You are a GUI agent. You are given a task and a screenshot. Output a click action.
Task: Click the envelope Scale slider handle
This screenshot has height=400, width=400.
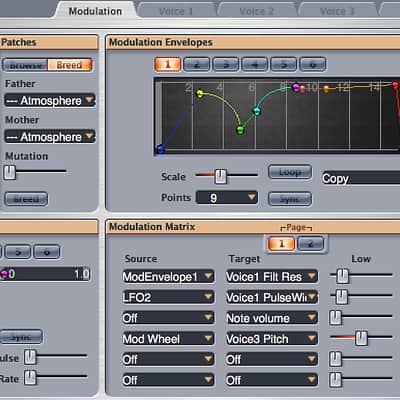220,176
